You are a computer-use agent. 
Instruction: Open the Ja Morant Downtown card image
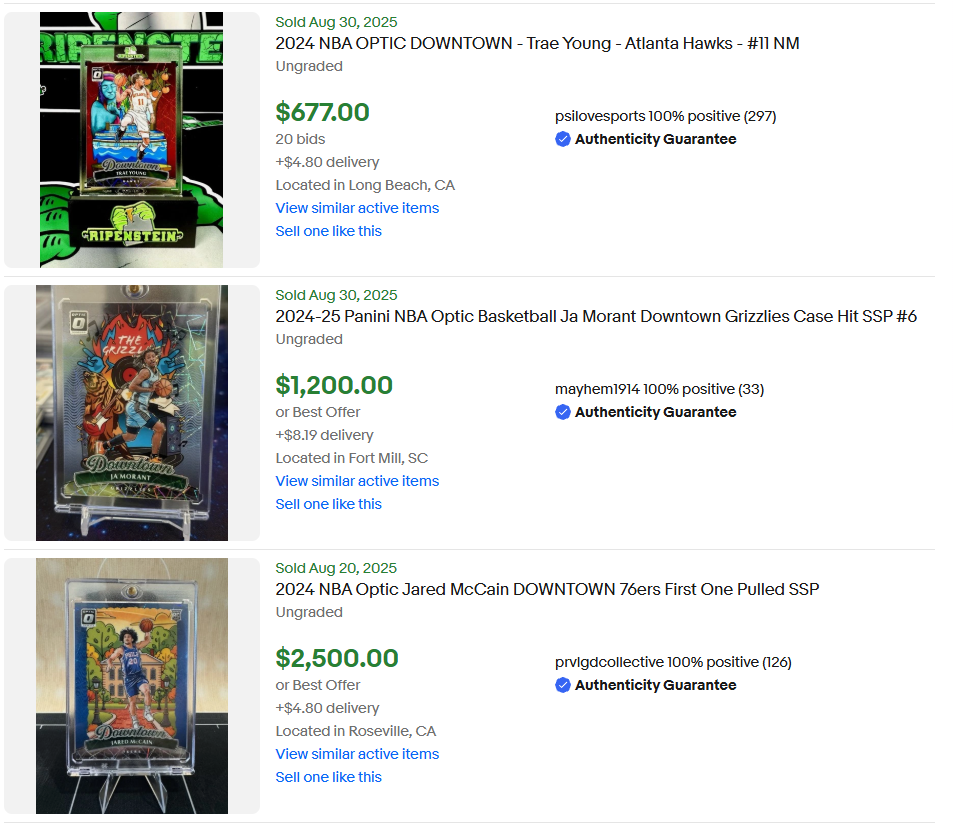coord(132,413)
